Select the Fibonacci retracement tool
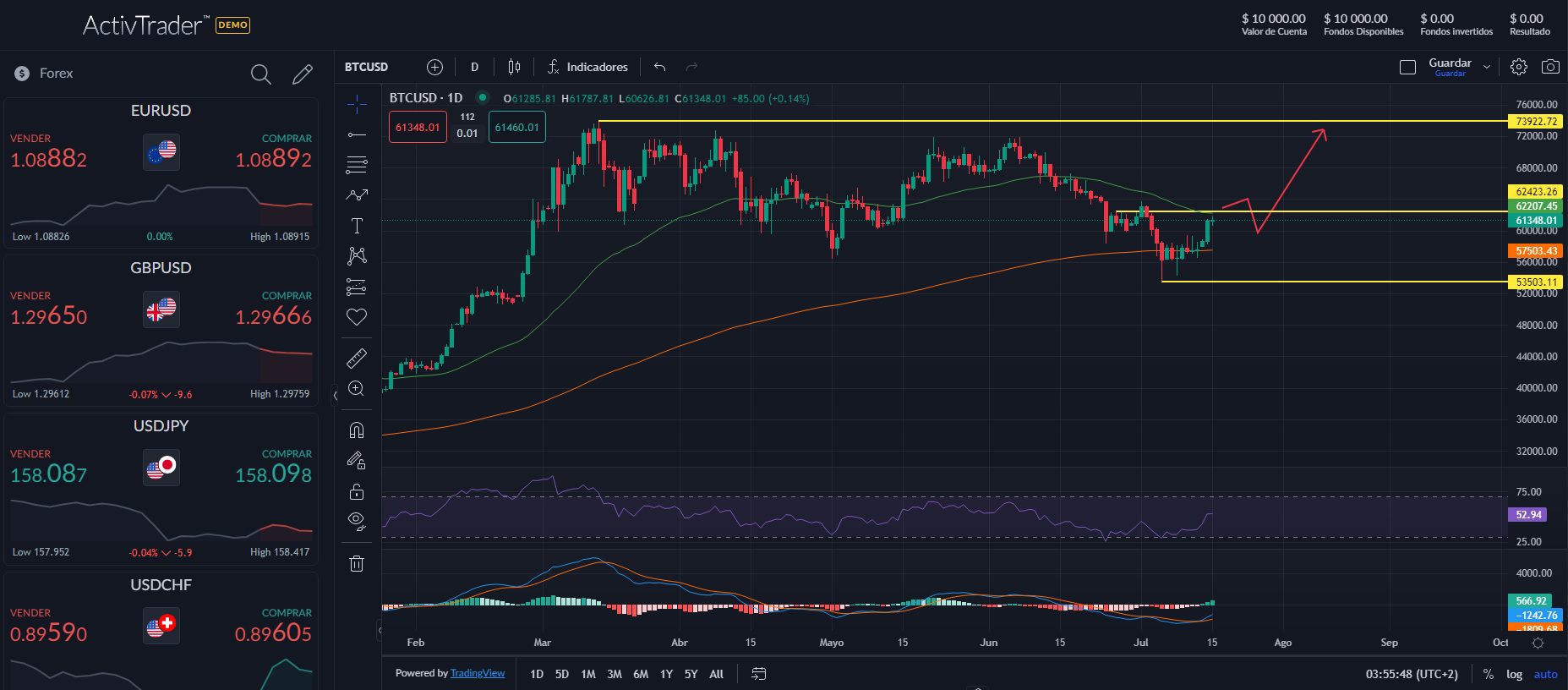This screenshot has height=690, width=1568. coord(357,164)
